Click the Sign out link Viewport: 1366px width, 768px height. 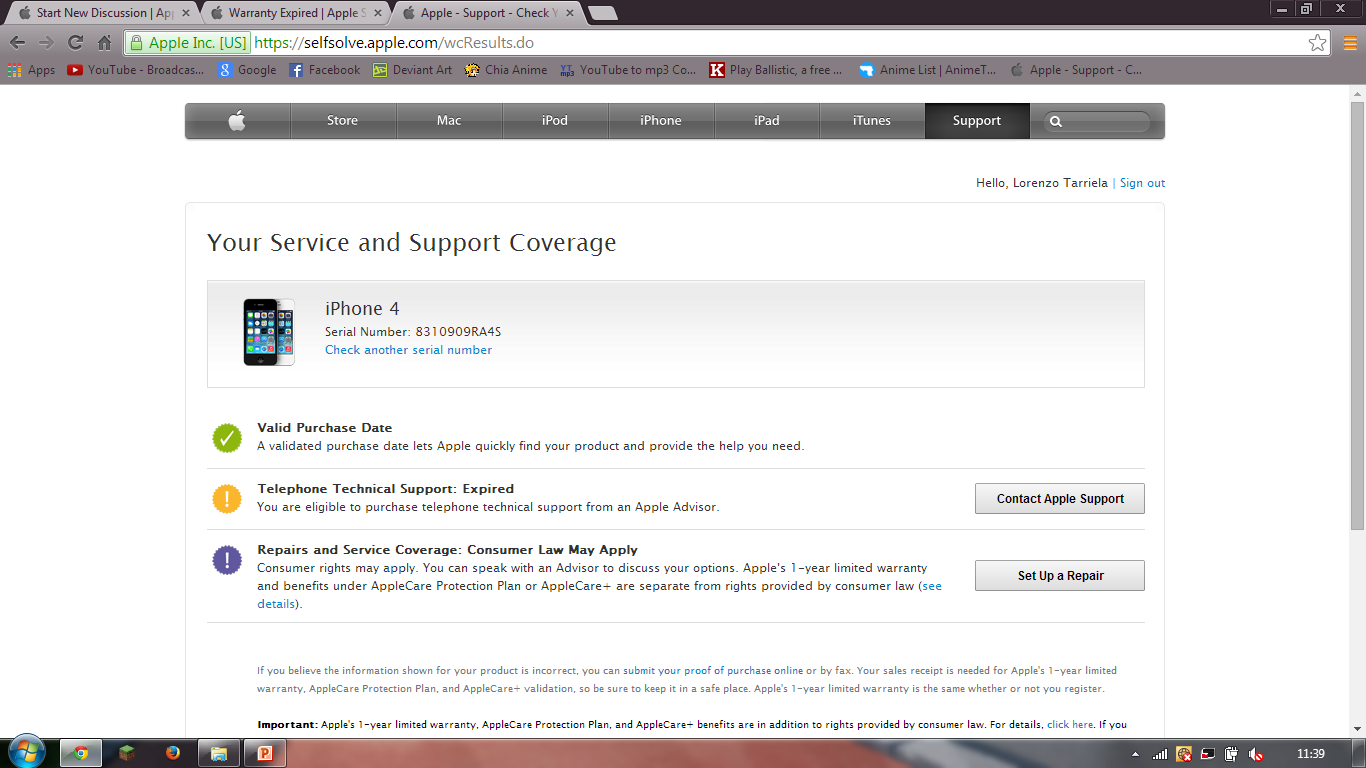(1142, 183)
